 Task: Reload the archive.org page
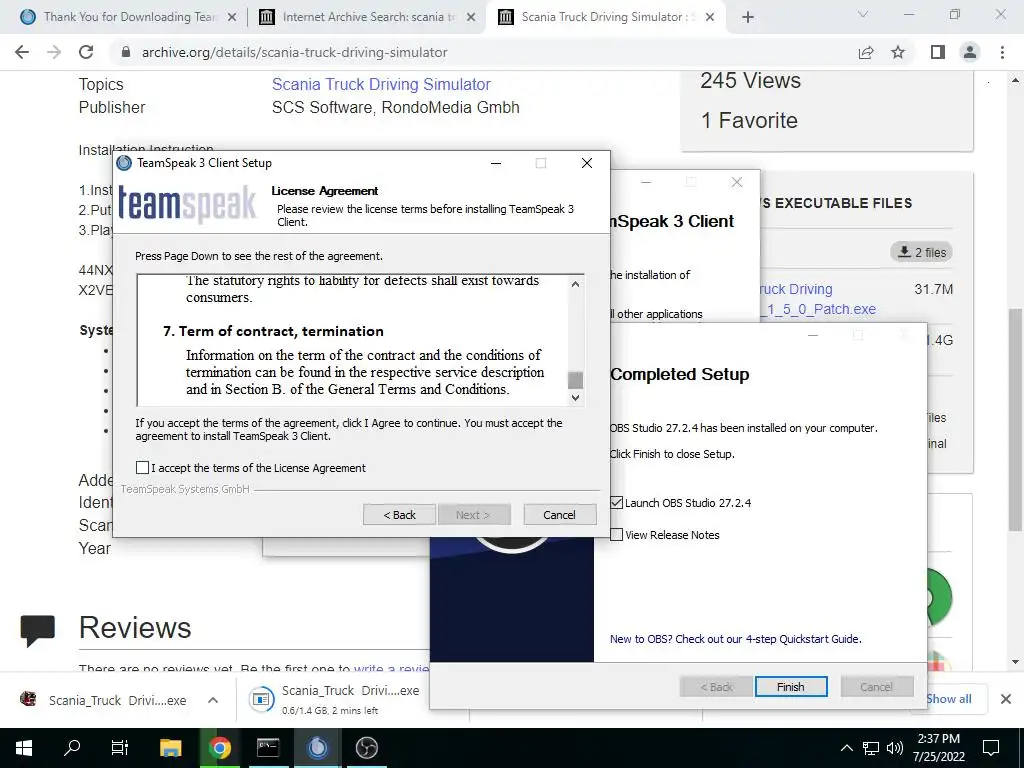pos(86,52)
